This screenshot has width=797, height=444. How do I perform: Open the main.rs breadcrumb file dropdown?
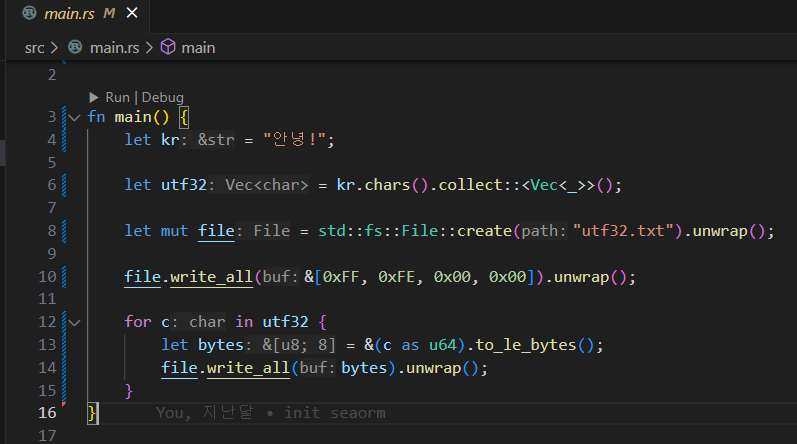click(x=116, y=47)
